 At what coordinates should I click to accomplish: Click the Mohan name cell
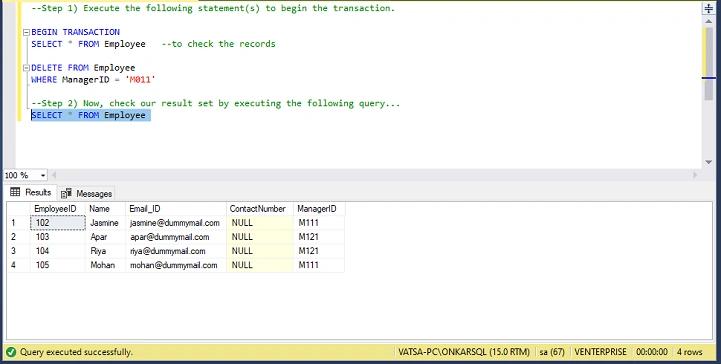point(105,265)
